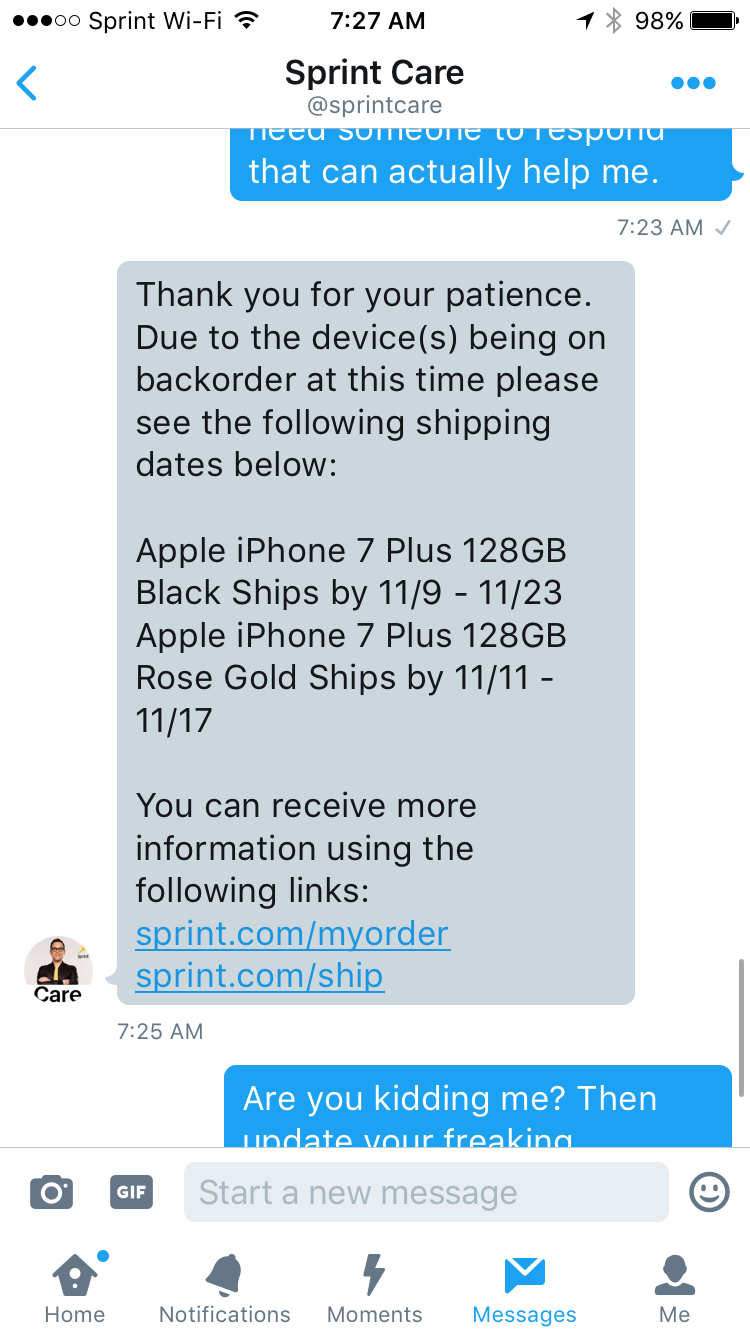
Task: Tap the Sprint Care avatar photo
Action: coord(58,969)
